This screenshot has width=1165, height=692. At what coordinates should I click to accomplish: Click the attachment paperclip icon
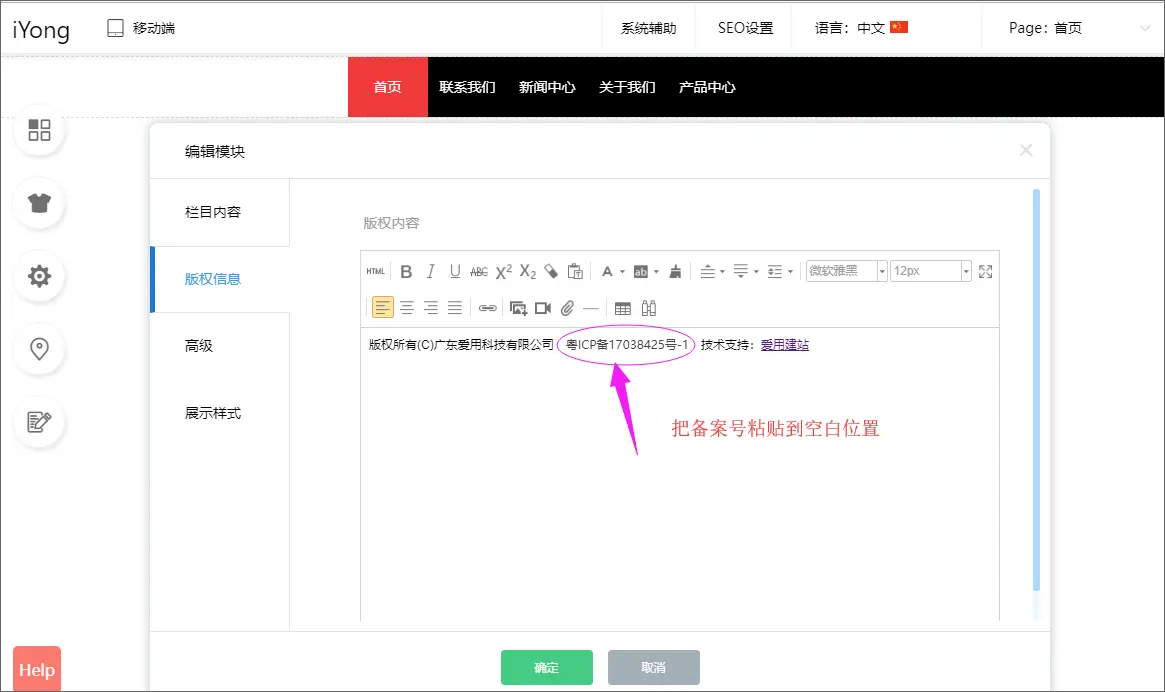(567, 308)
